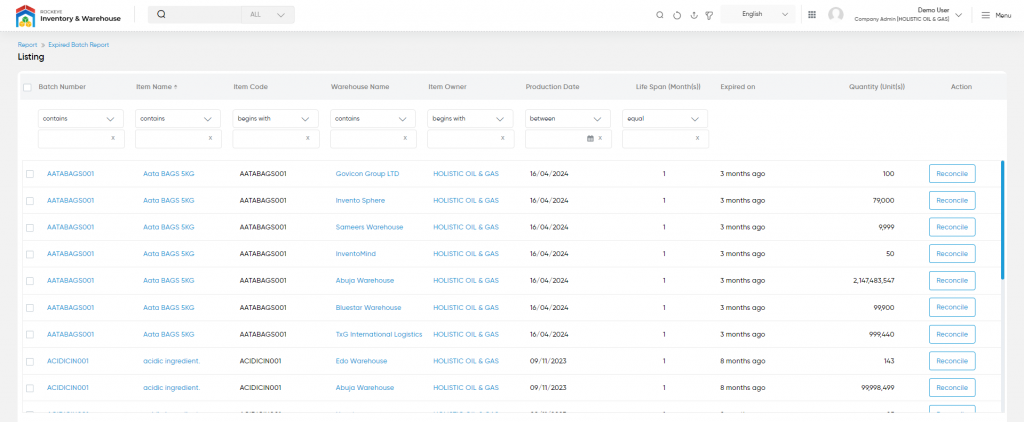The image size is (1024, 422).
Task: Click the export/download icon in the header
Action: click(x=694, y=15)
